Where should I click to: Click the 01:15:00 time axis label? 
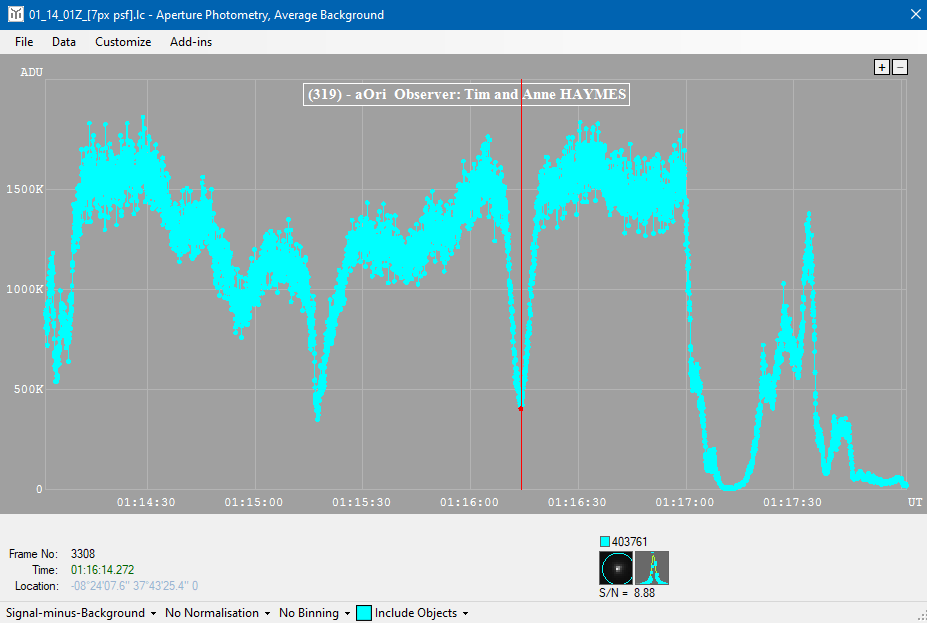point(253,502)
